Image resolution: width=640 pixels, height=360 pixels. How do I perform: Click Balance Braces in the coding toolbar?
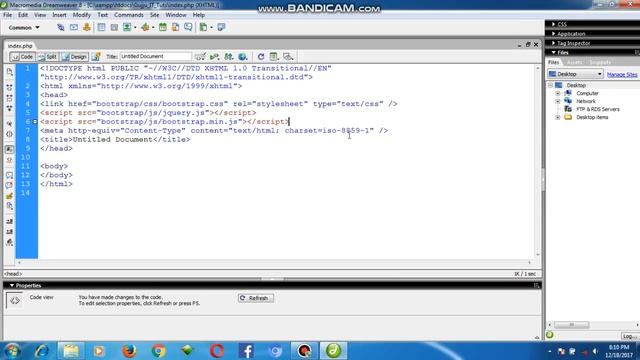point(9,134)
